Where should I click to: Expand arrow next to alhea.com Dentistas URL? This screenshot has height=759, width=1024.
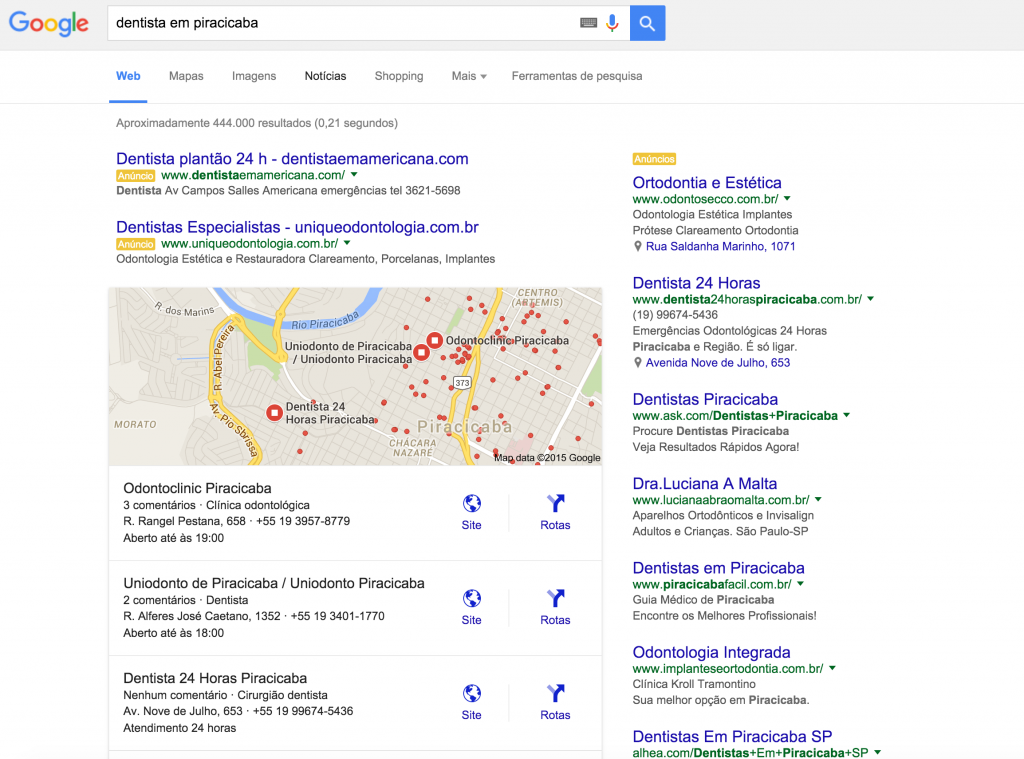877,752
